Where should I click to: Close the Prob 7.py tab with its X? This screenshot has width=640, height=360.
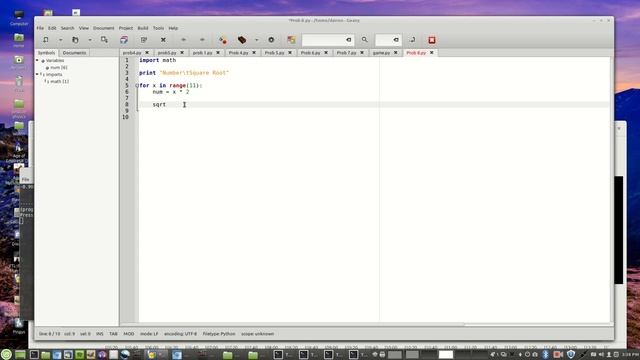point(362,53)
